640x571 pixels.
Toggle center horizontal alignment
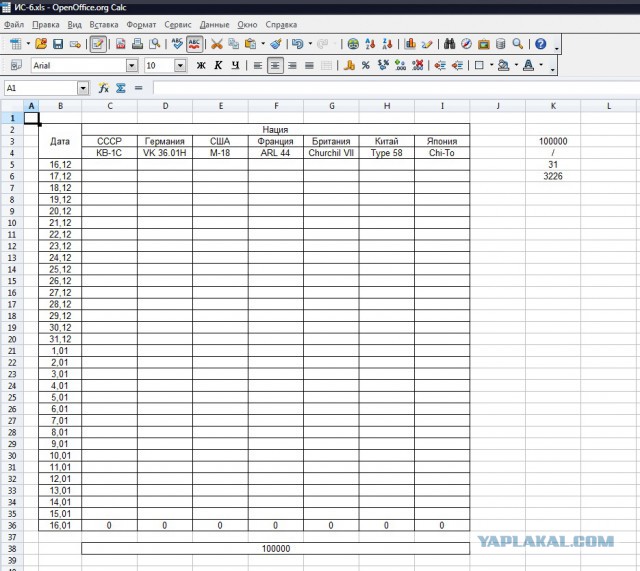[275, 65]
